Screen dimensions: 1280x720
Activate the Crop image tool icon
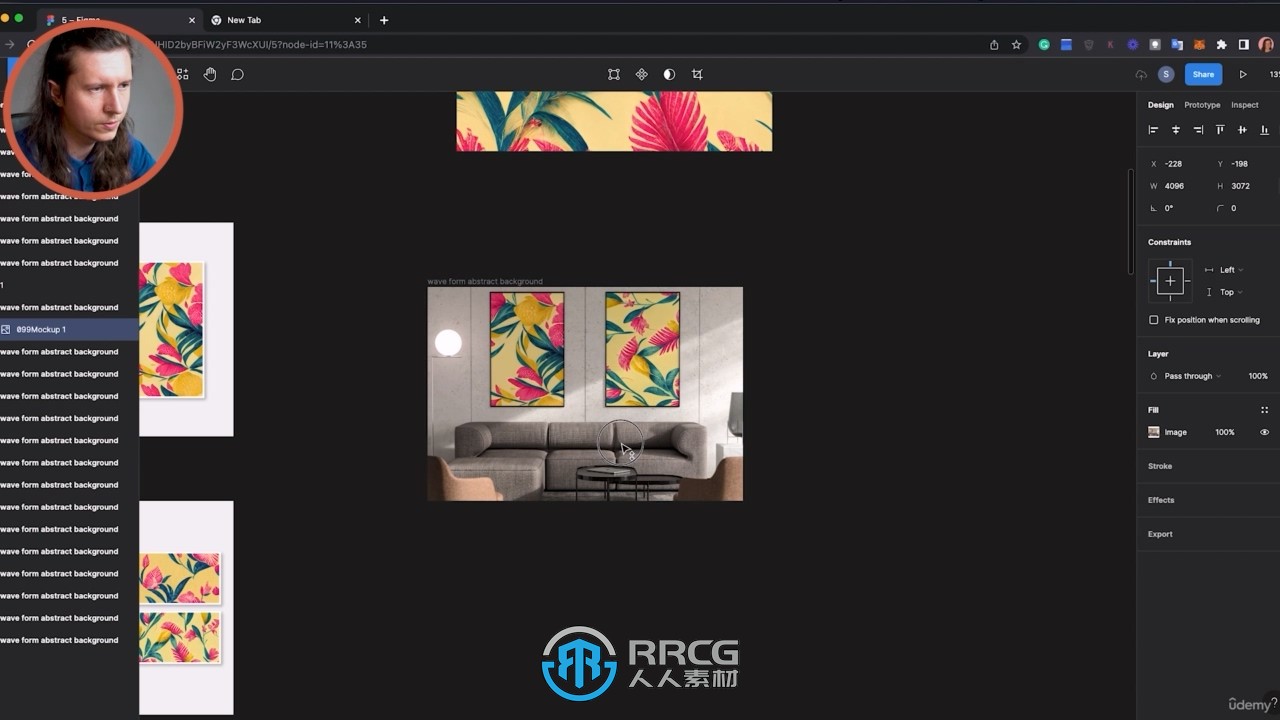point(697,74)
